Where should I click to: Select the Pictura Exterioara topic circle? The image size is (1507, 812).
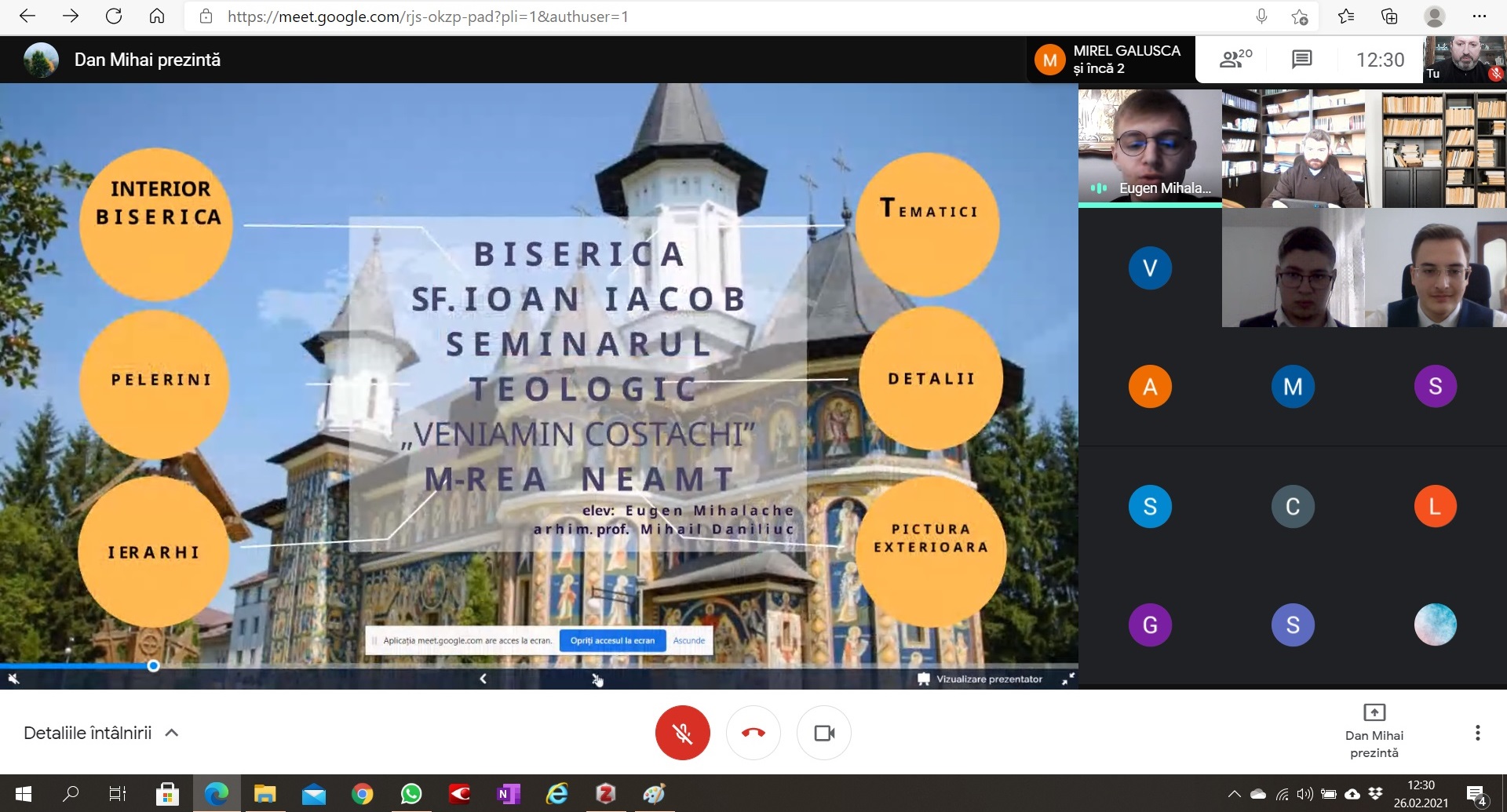930,549
